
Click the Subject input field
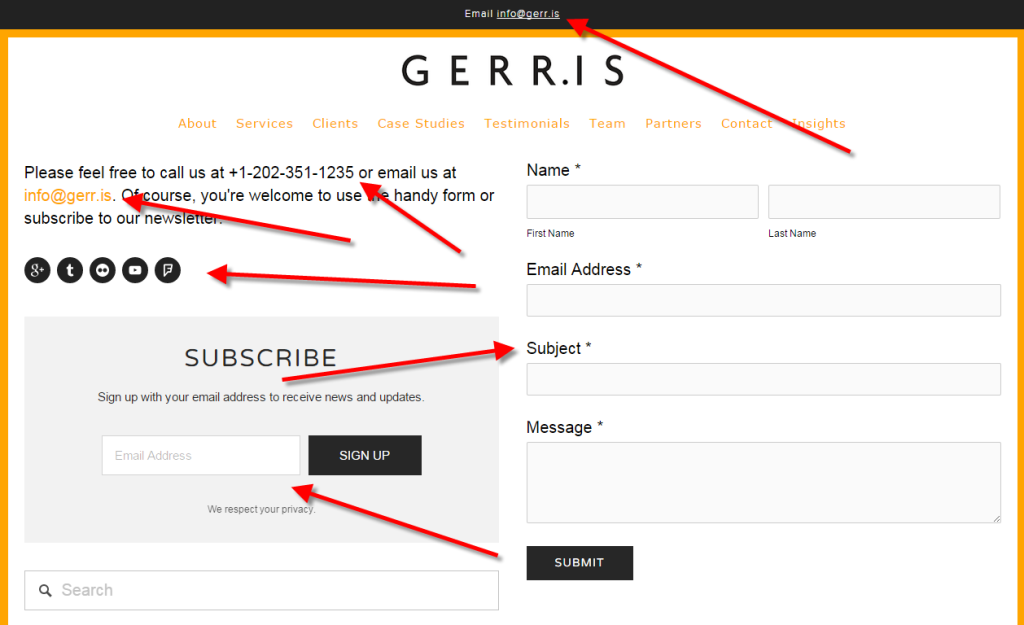763,379
